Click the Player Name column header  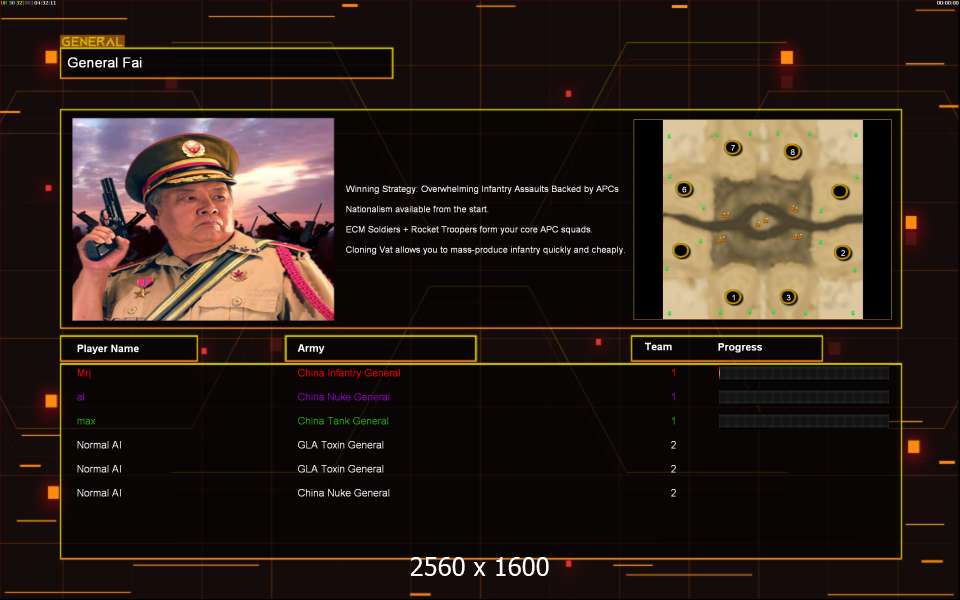[x=129, y=348]
